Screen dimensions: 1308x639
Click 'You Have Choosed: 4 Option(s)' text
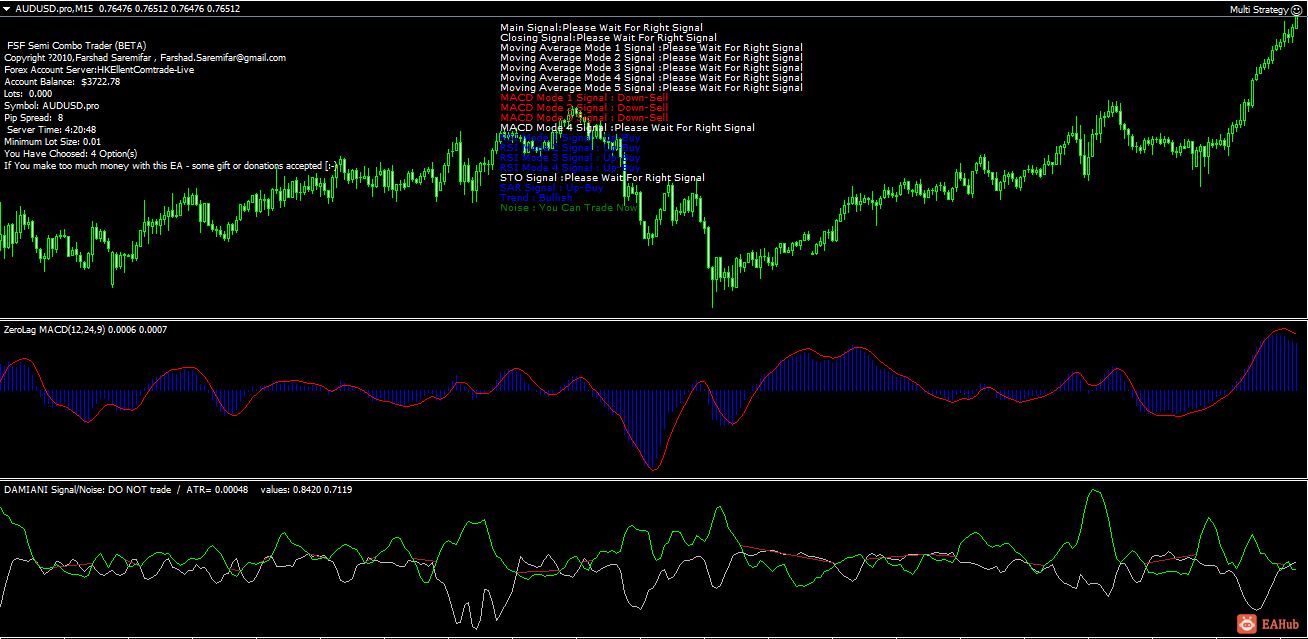click(71, 154)
